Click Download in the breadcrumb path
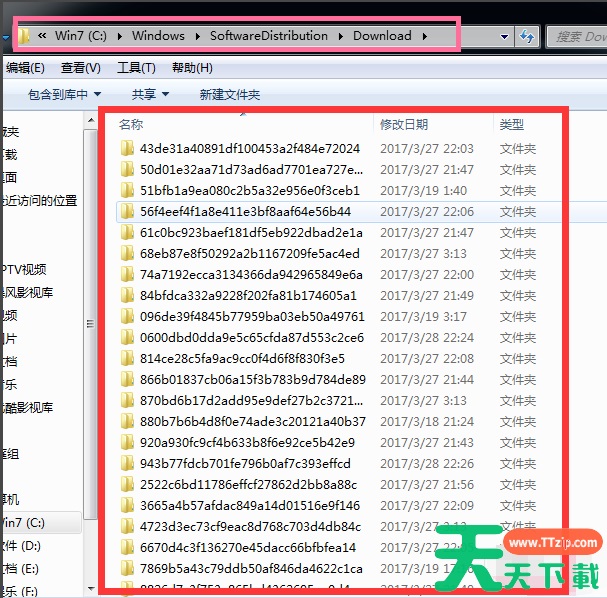 tap(382, 36)
